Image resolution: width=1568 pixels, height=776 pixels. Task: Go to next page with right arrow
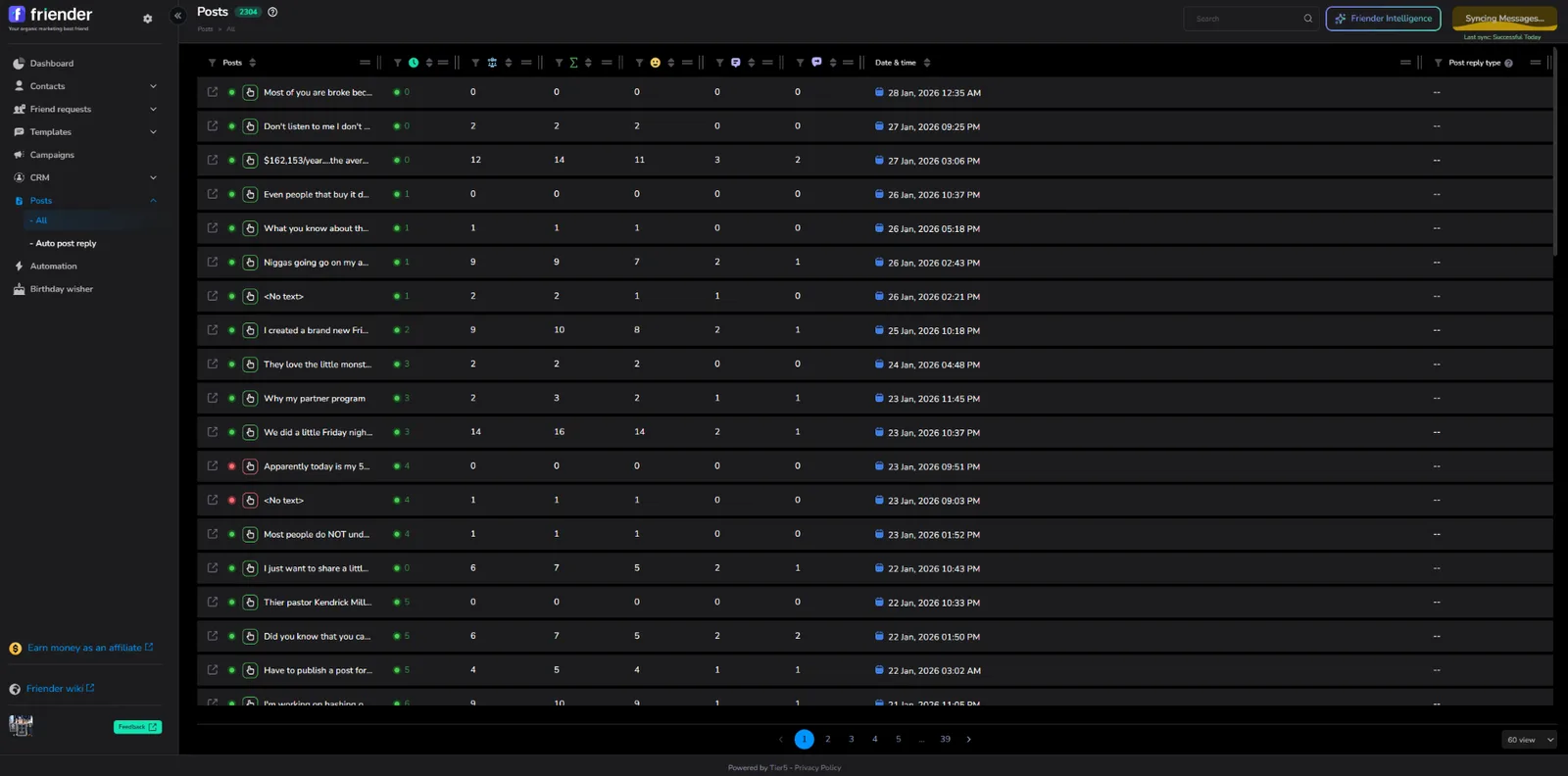pyautogui.click(x=969, y=740)
